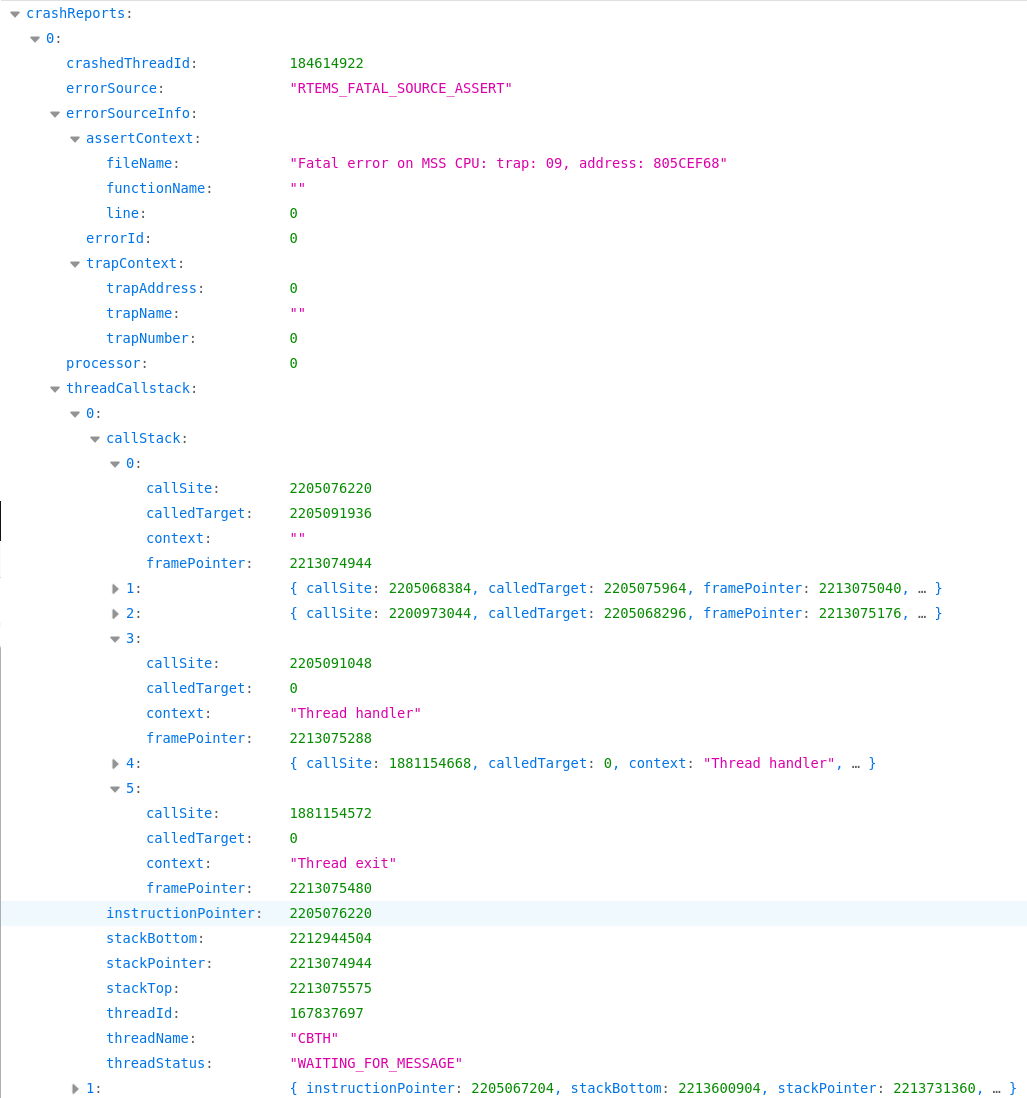
Task: Collapse the errorSourceInfo node
Action: [55, 114]
